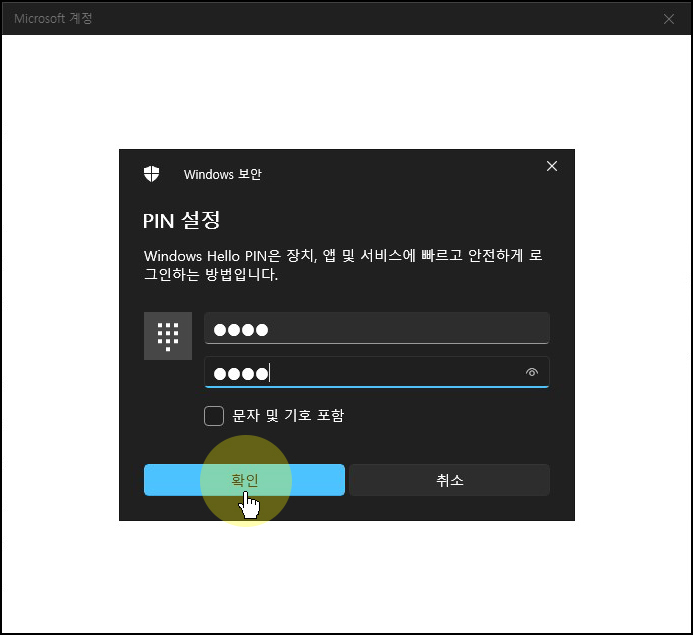Click the 확인 confirm button
The image size is (693, 635).
click(x=244, y=480)
